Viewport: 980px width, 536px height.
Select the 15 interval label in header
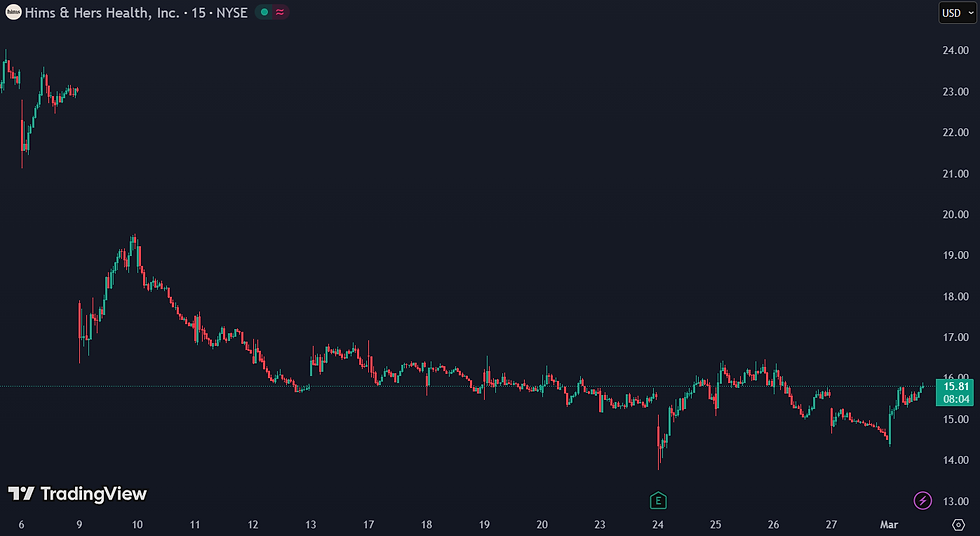(198, 12)
